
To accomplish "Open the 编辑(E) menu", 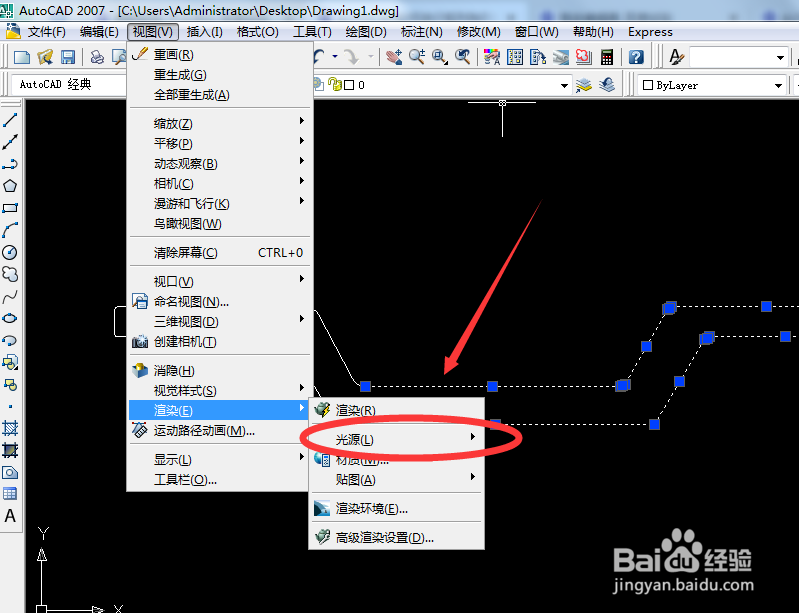I will tap(99, 32).
